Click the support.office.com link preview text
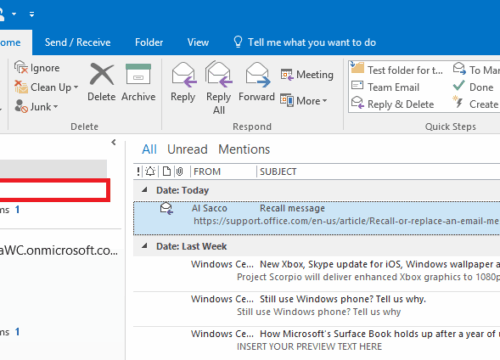The image size is (500, 360). click(346, 221)
